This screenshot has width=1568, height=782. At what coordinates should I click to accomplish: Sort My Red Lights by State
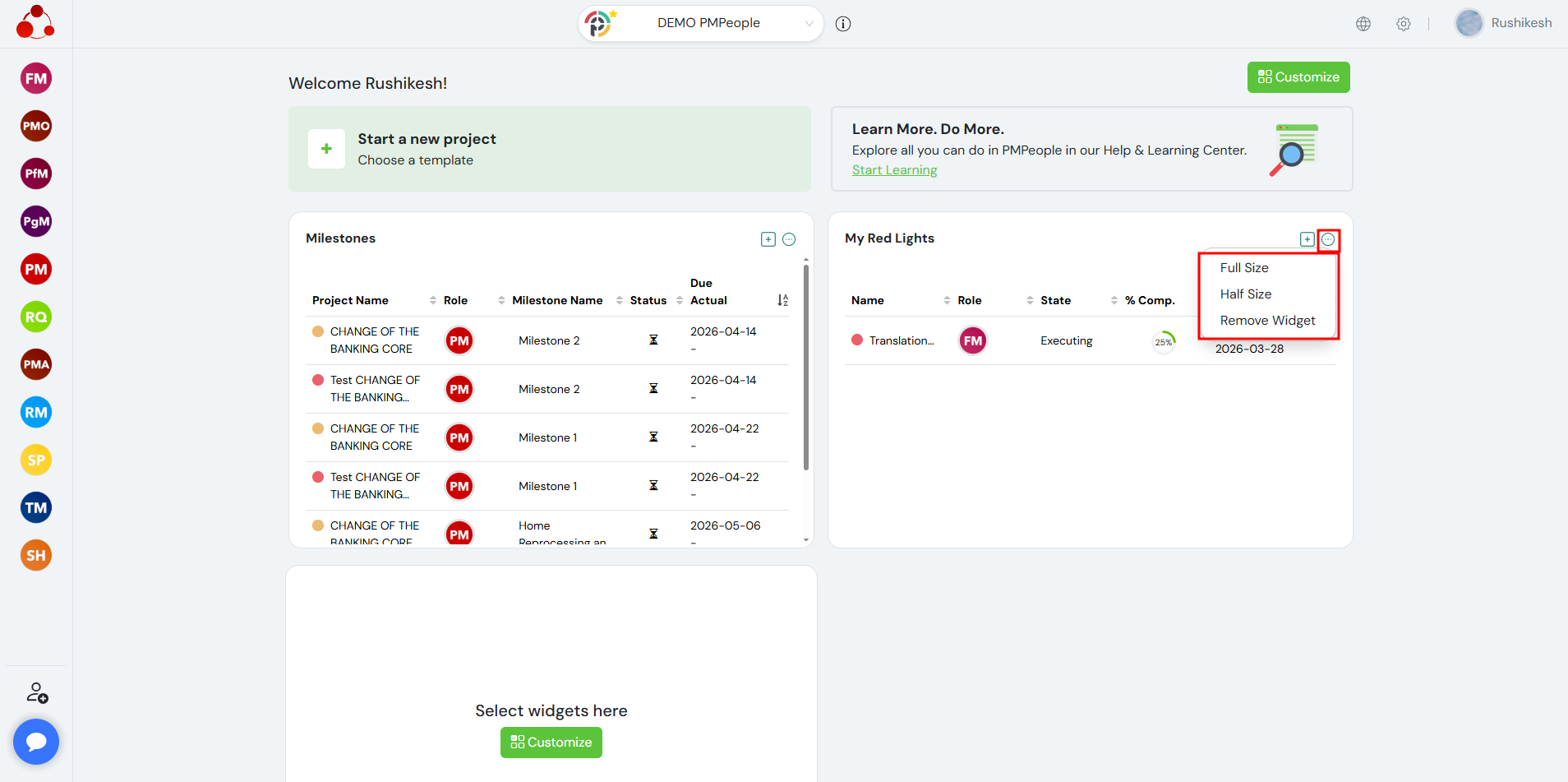pos(1114,300)
